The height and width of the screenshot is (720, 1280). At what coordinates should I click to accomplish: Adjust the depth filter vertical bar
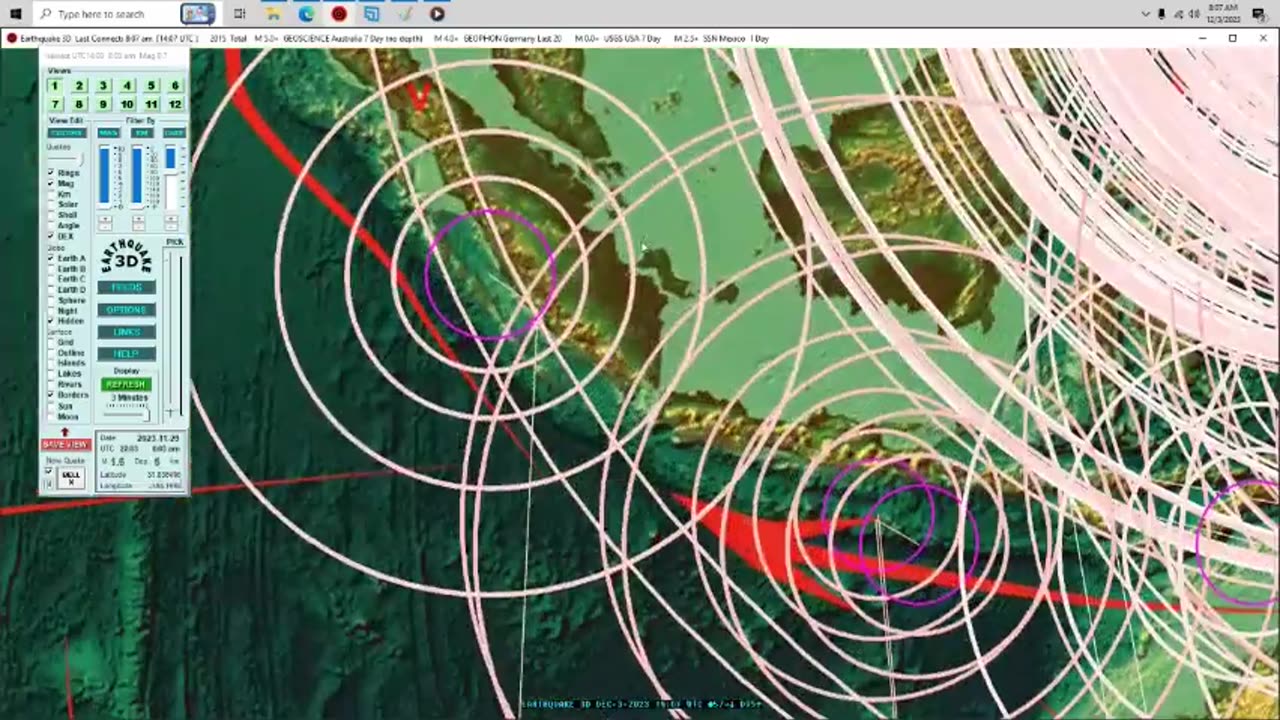137,176
